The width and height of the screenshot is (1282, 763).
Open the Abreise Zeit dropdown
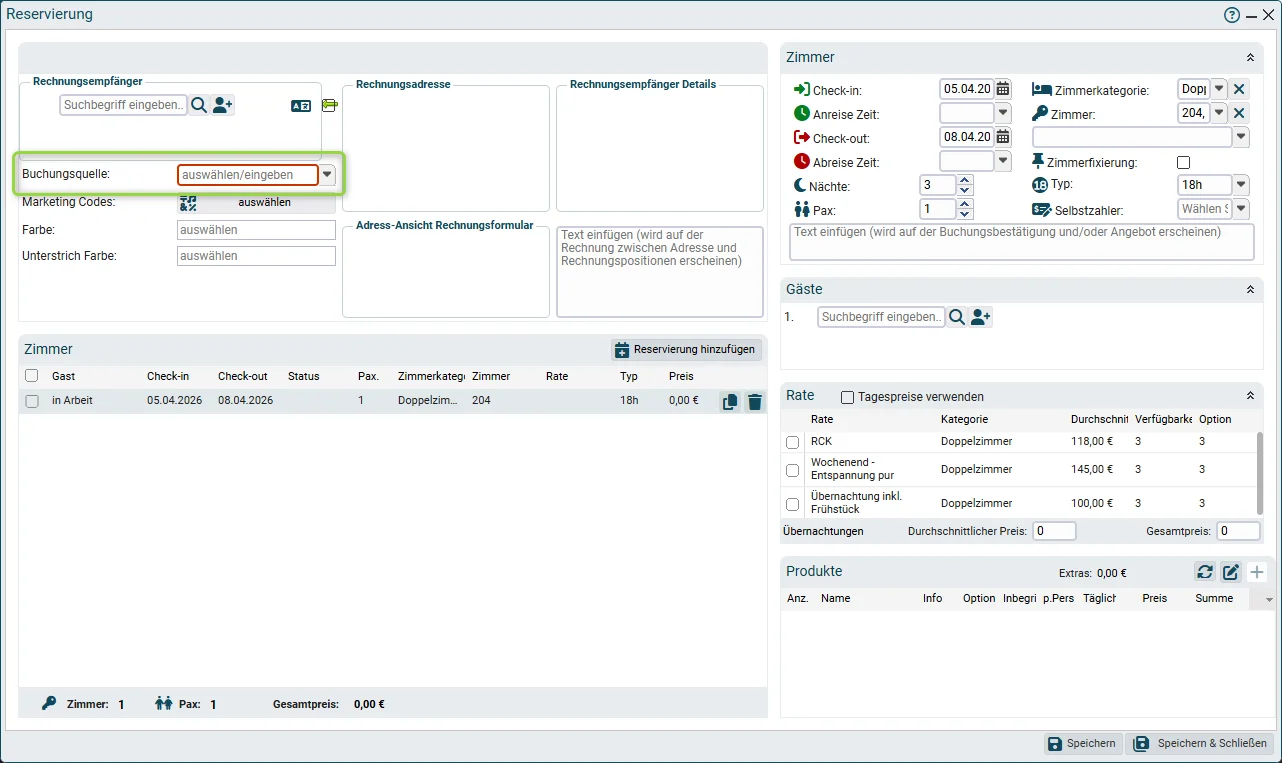pyautogui.click(x=1003, y=161)
